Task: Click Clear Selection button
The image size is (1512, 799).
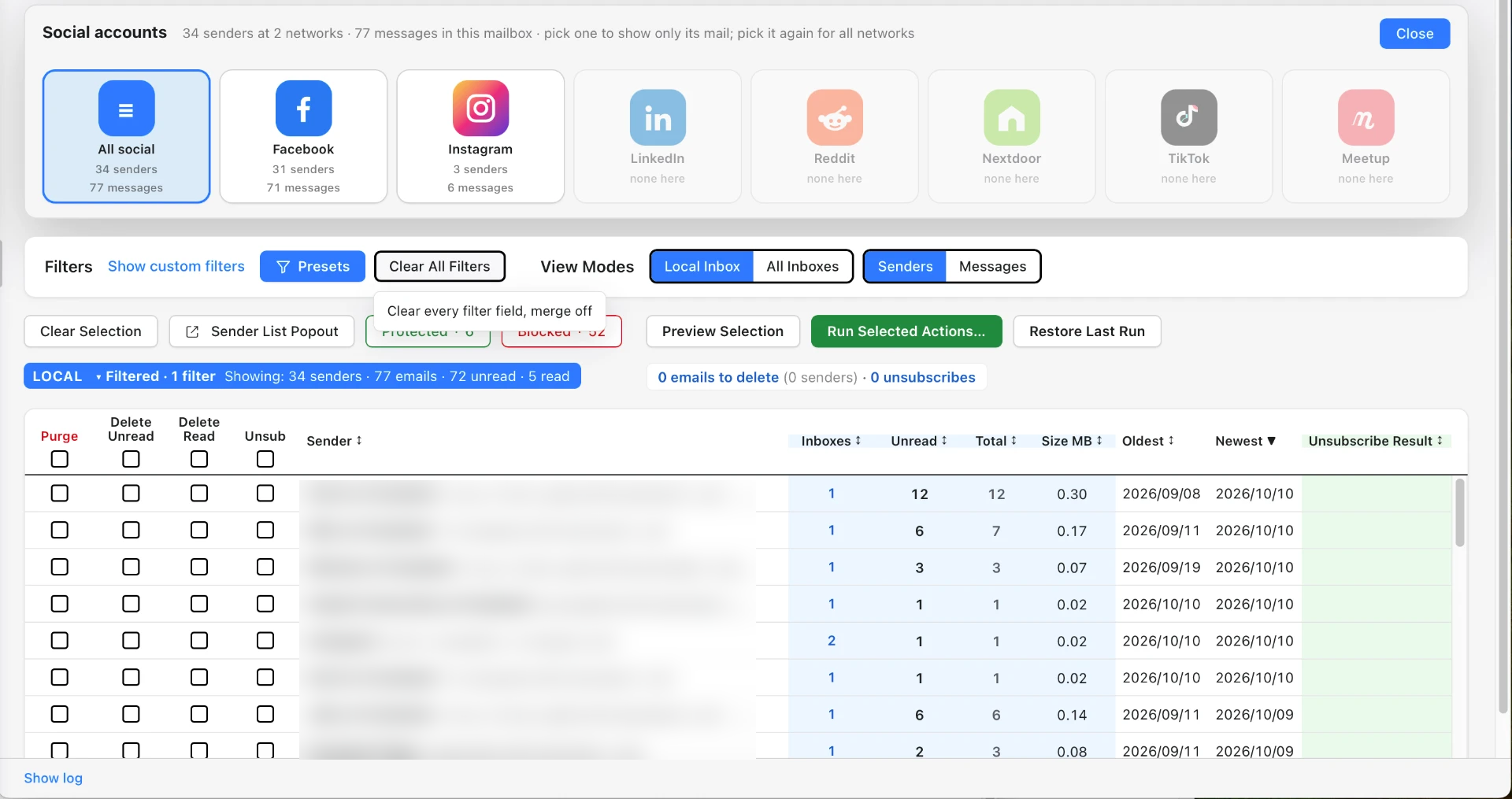Action: tap(91, 331)
